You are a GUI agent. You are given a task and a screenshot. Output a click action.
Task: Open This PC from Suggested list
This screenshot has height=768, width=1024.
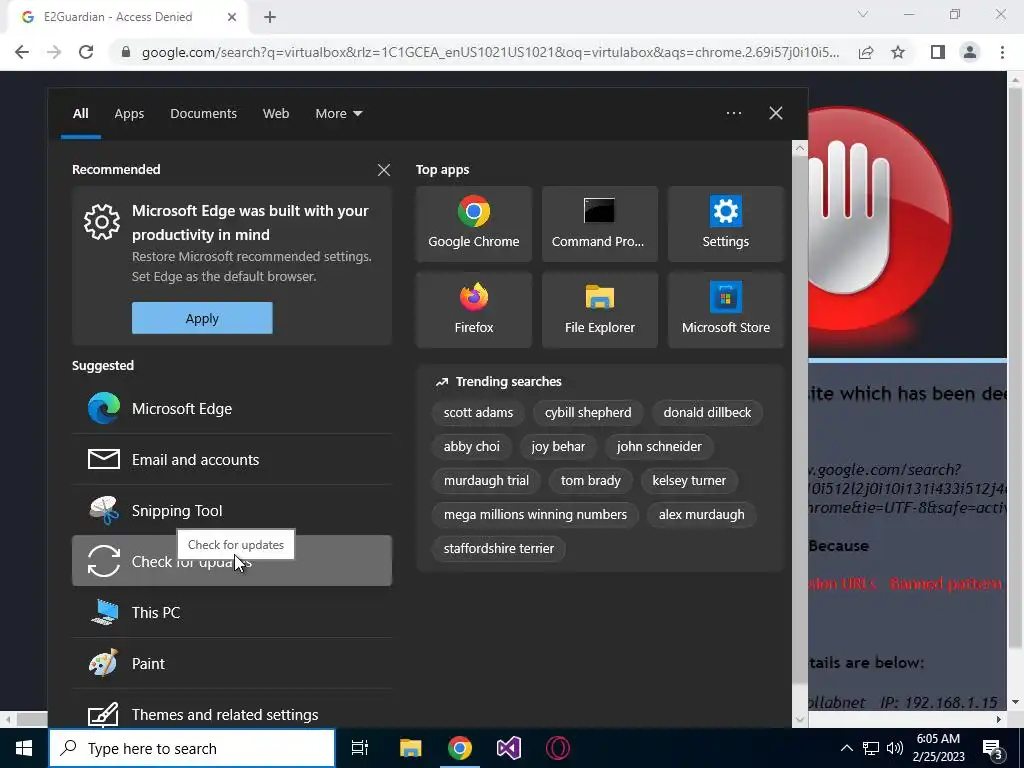click(232, 613)
